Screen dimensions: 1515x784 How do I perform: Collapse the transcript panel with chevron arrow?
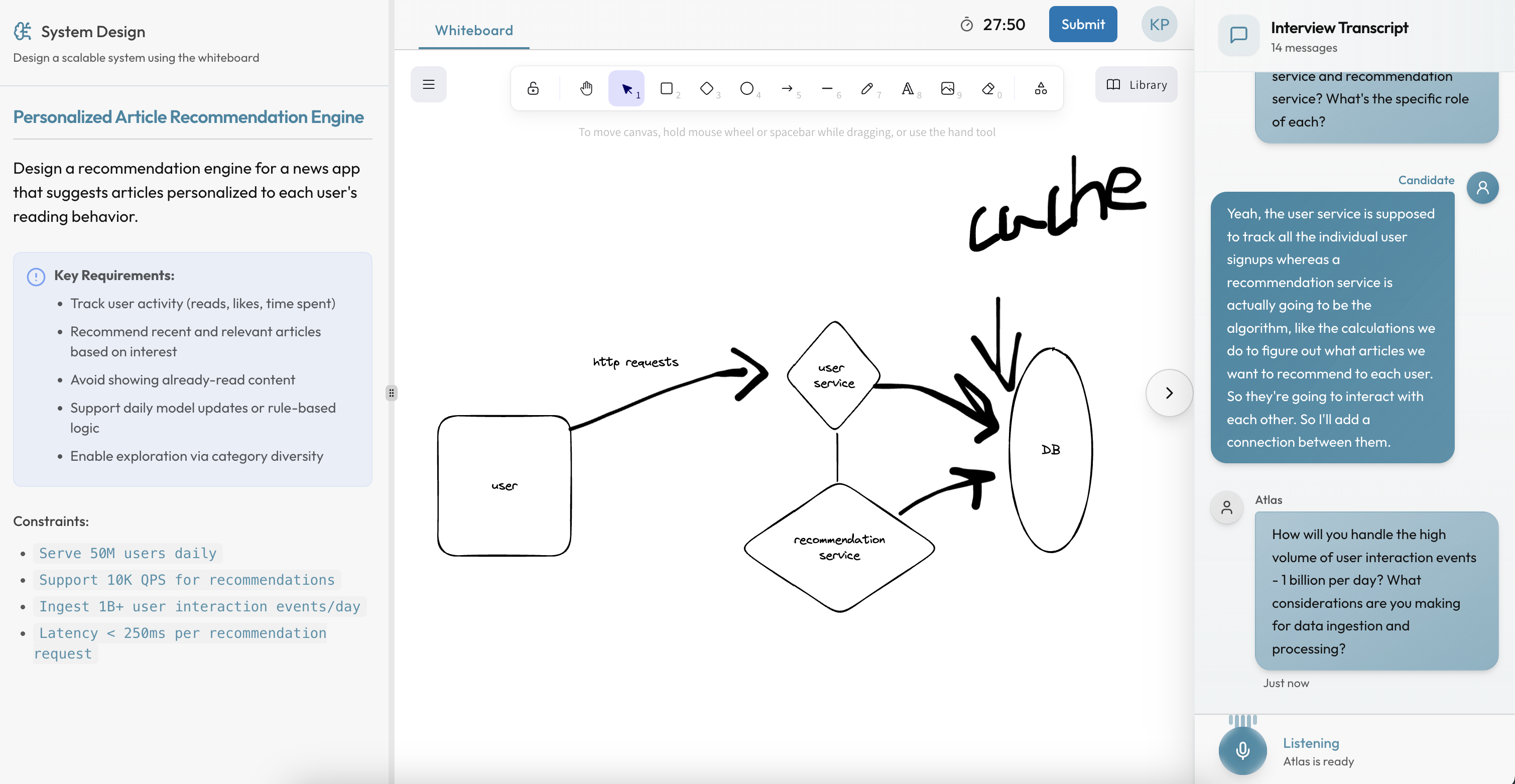pos(1169,393)
